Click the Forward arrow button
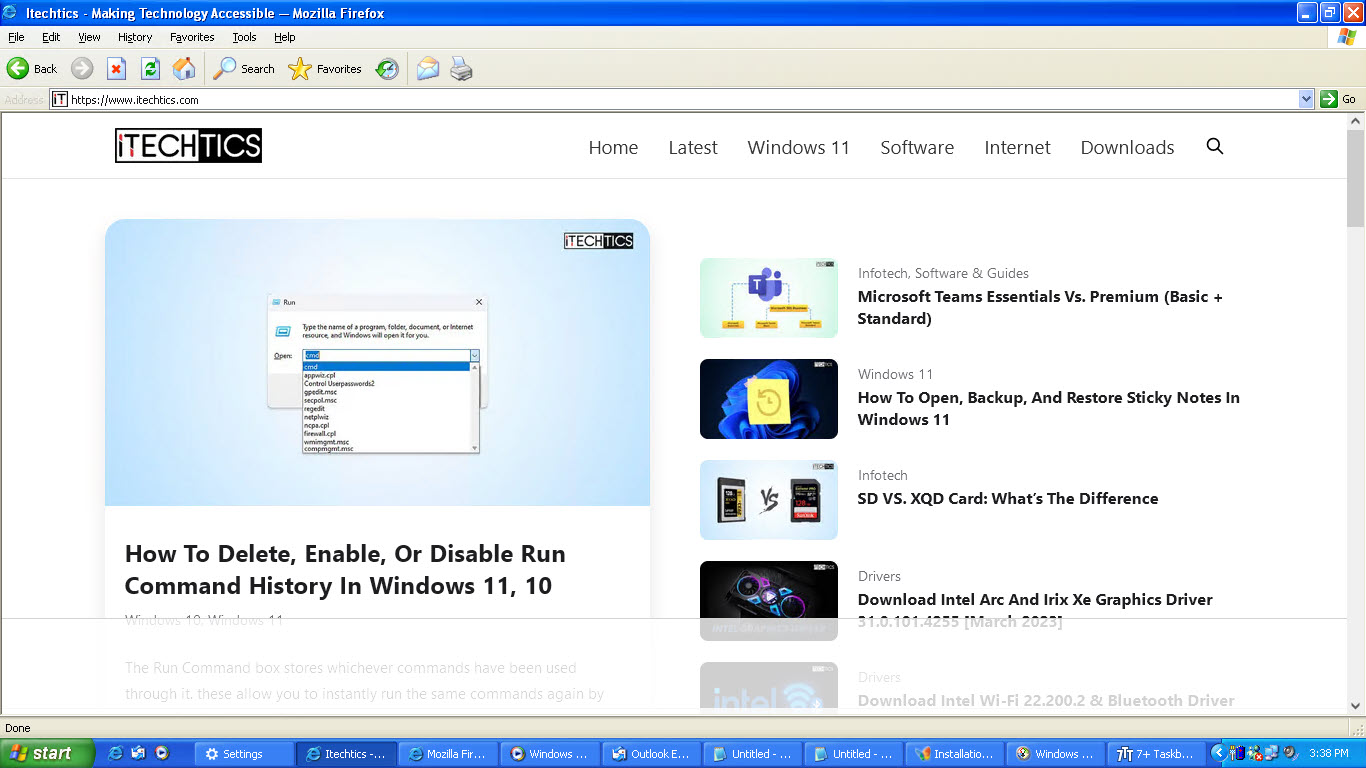 (x=82, y=69)
